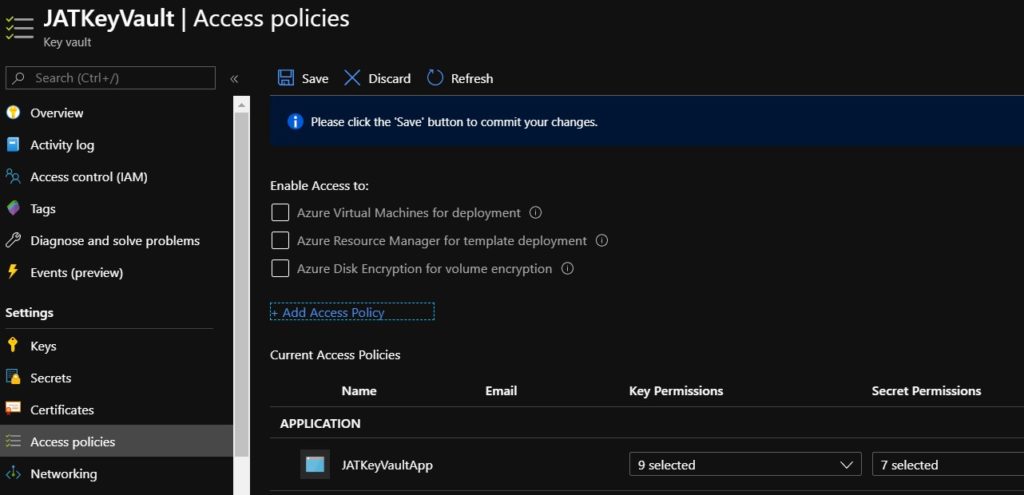Screen dimensions: 1024x495
Task: Click the Keys key icon
Action: pos(13,345)
